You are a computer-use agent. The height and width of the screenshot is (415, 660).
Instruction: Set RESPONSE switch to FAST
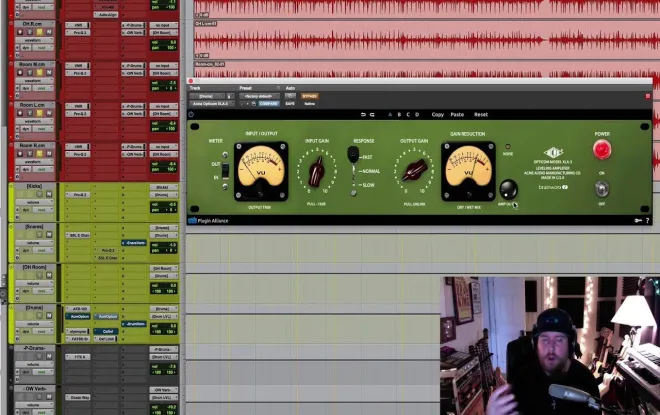[x=367, y=157]
